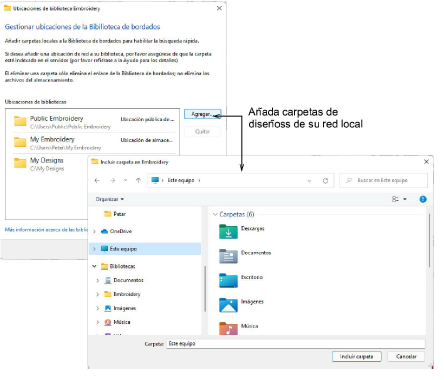Click the Peter folder icon in navigation pane
This screenshot has height=380, width=444.
(107, 214)
